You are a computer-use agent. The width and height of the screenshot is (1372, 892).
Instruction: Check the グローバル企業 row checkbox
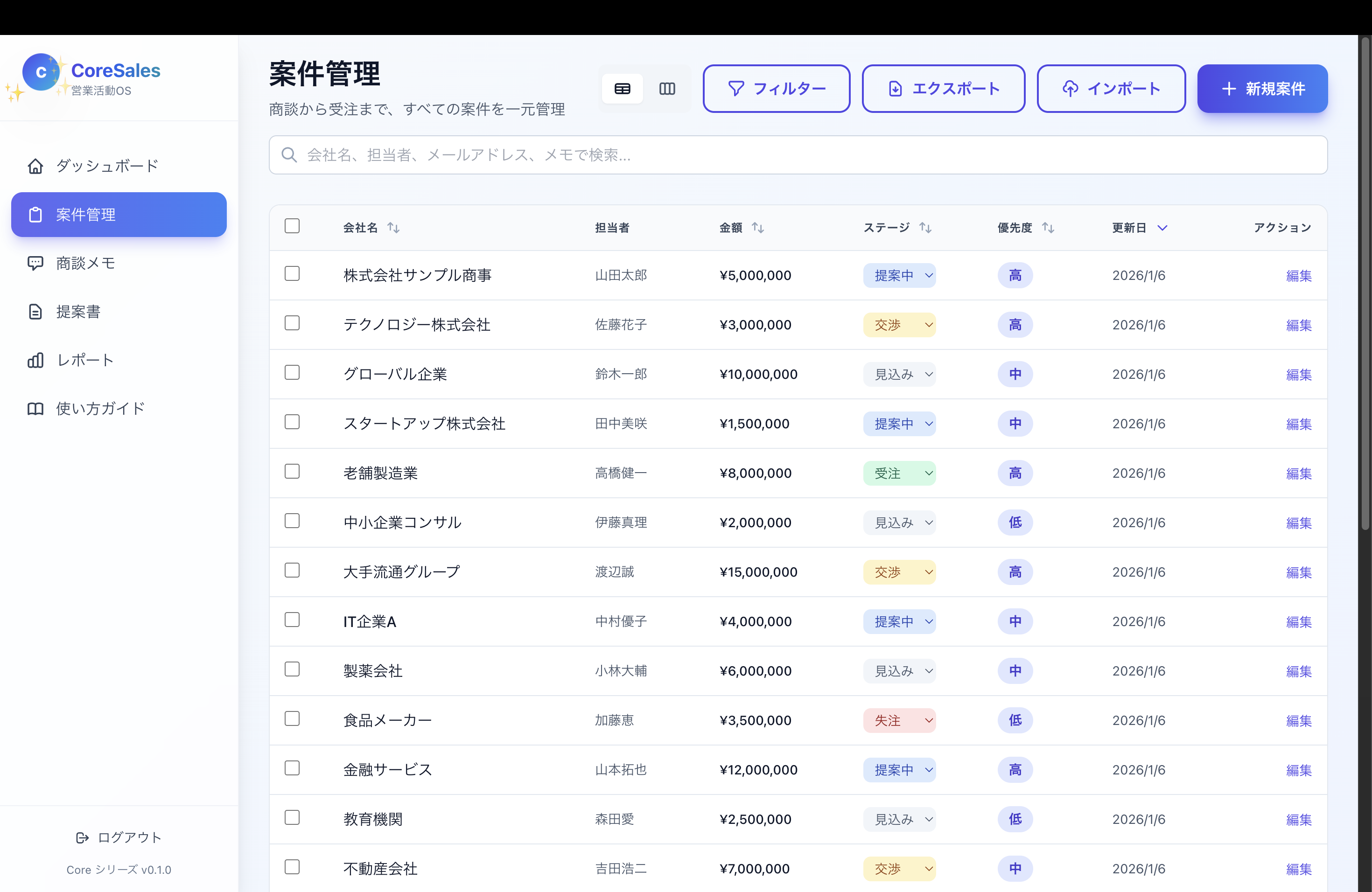[292, 373]
